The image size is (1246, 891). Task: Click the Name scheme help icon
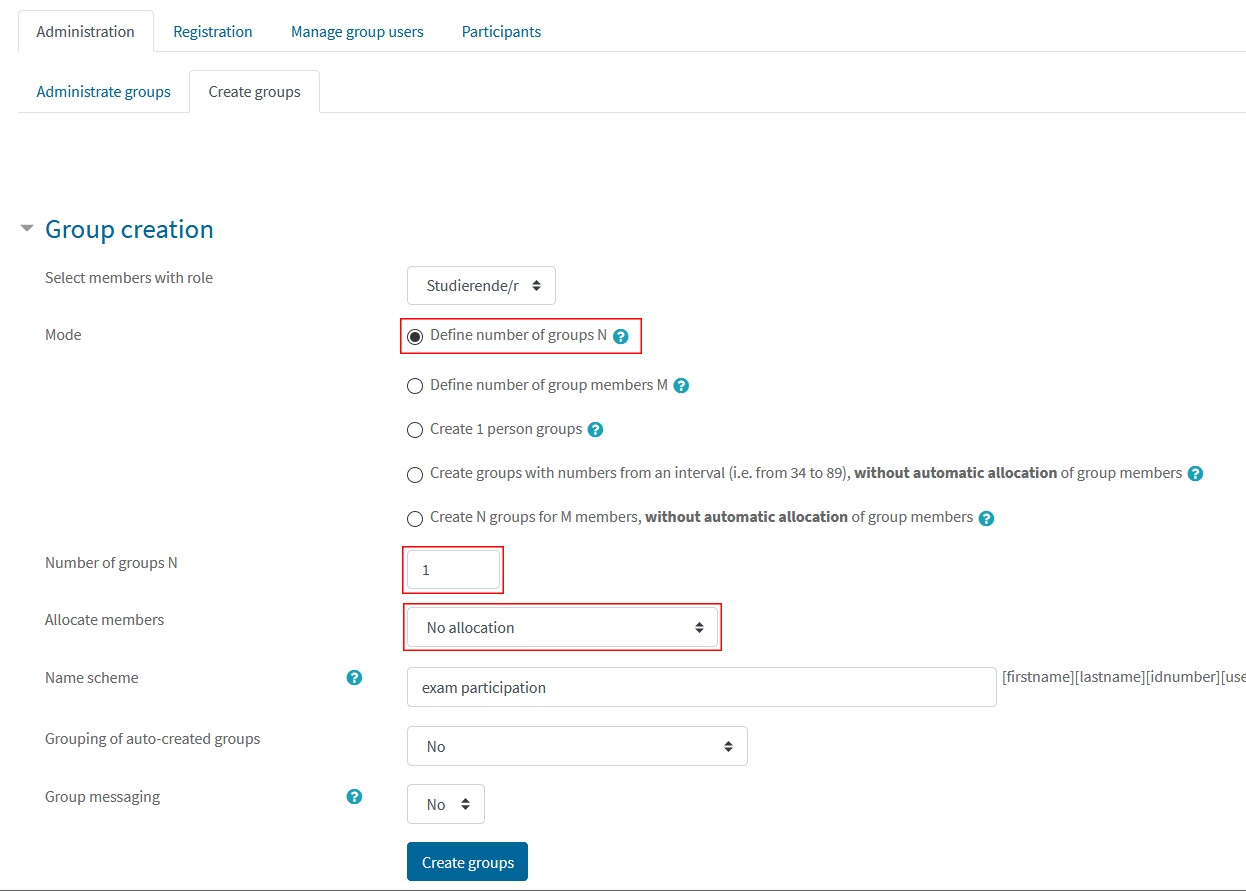[354, 677]
